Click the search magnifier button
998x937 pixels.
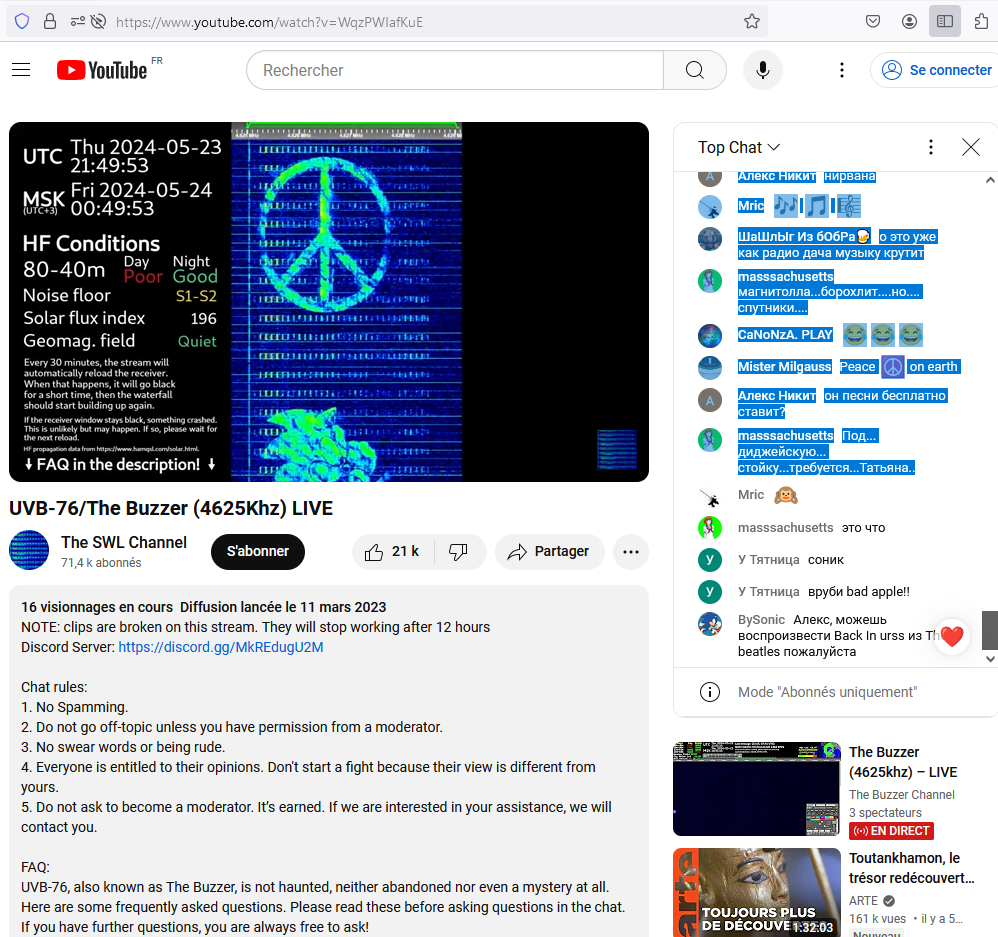tap(694, 70)
